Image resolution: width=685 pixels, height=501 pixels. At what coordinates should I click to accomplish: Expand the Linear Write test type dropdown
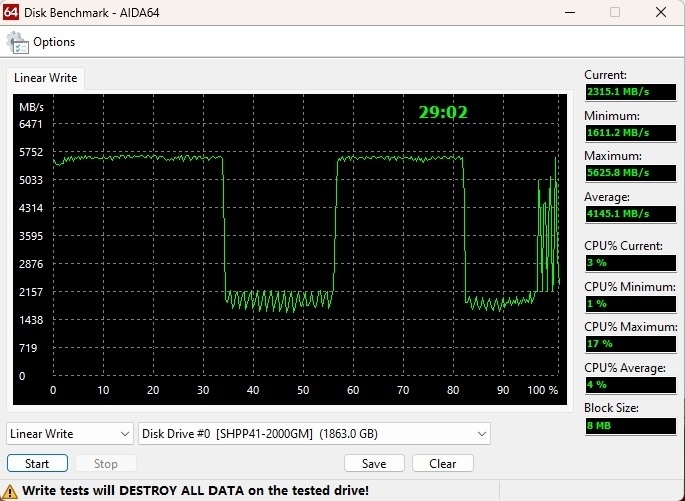(x=70, y=434)
